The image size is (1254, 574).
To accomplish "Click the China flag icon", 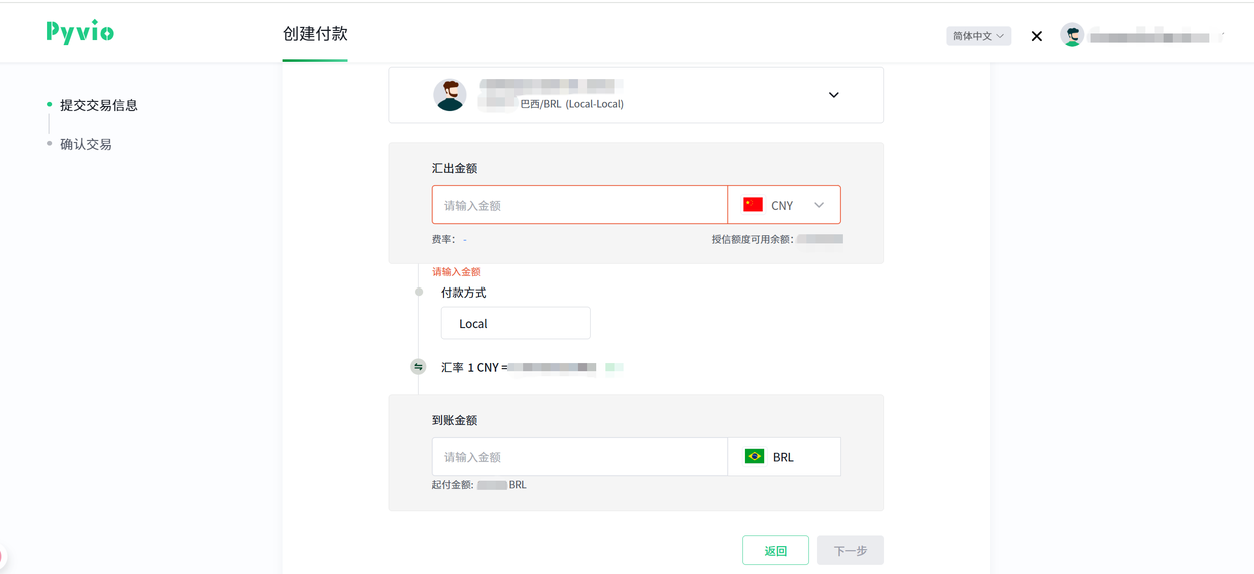I will pos(753,205).
